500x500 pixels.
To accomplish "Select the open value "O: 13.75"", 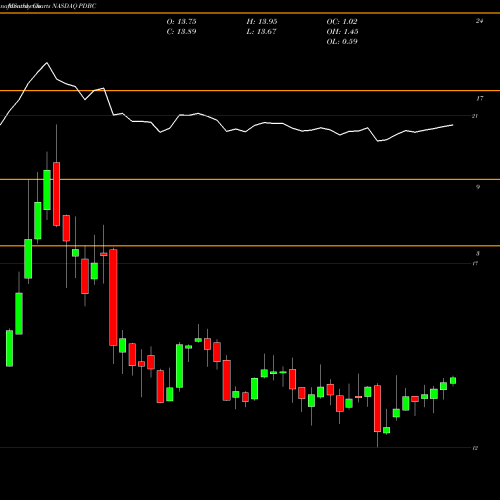I will coord(181,22).
